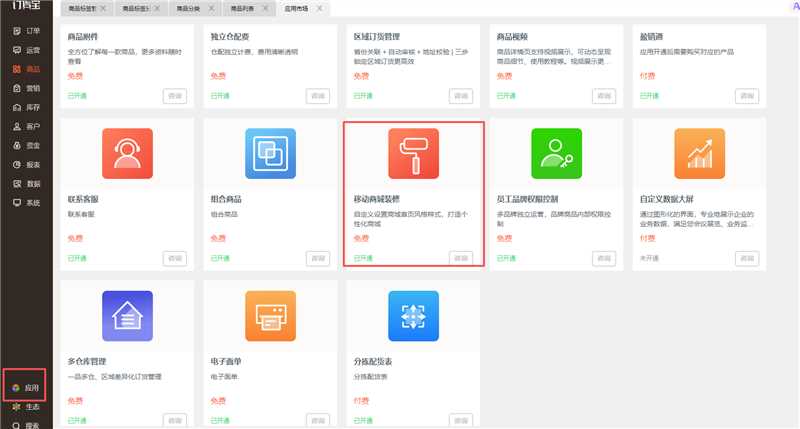Select the 商品 sidebar item
Image resolution: width=800 pixels, height=429 pixels.
tap(26, 69)
